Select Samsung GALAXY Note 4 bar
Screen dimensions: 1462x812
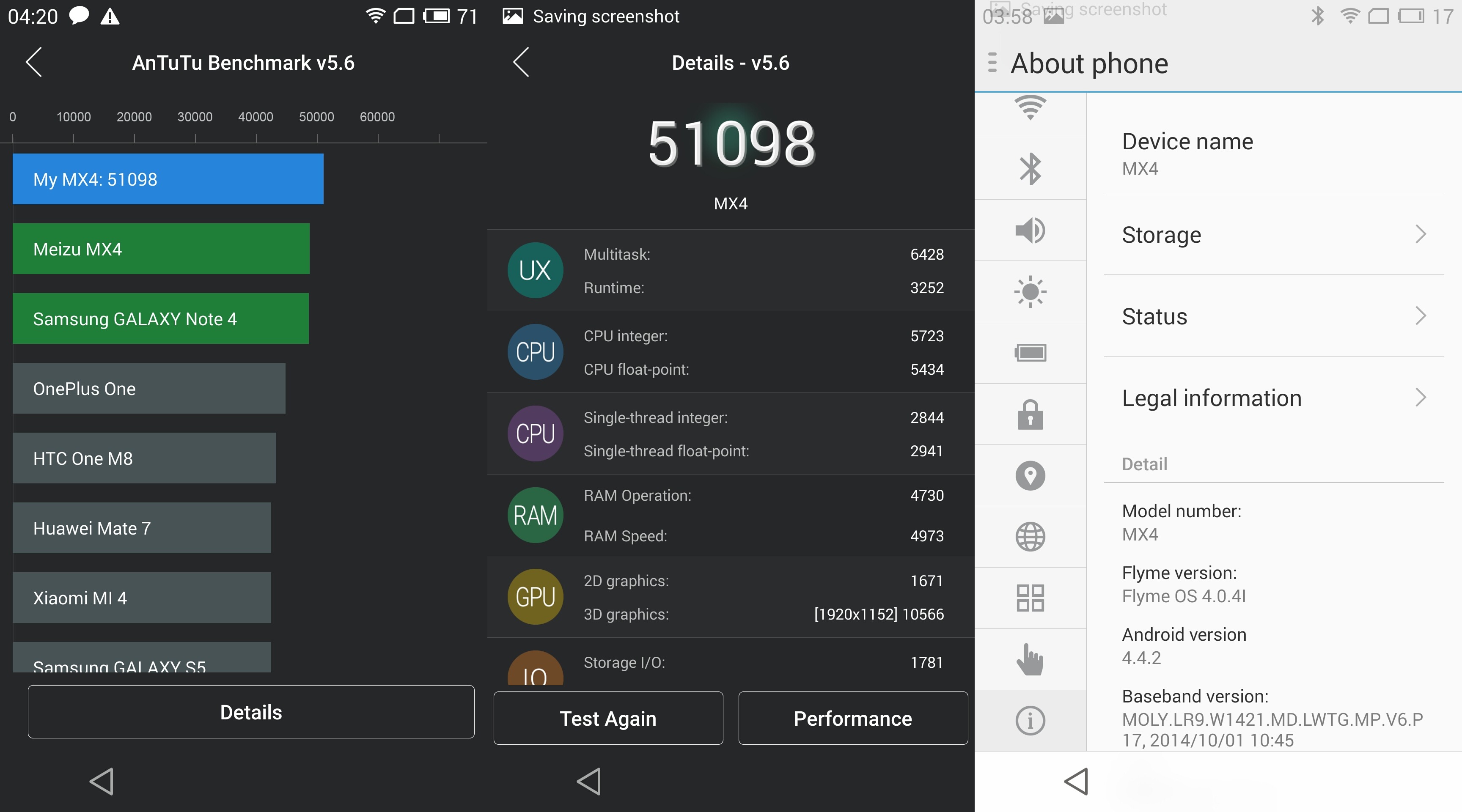161,318
